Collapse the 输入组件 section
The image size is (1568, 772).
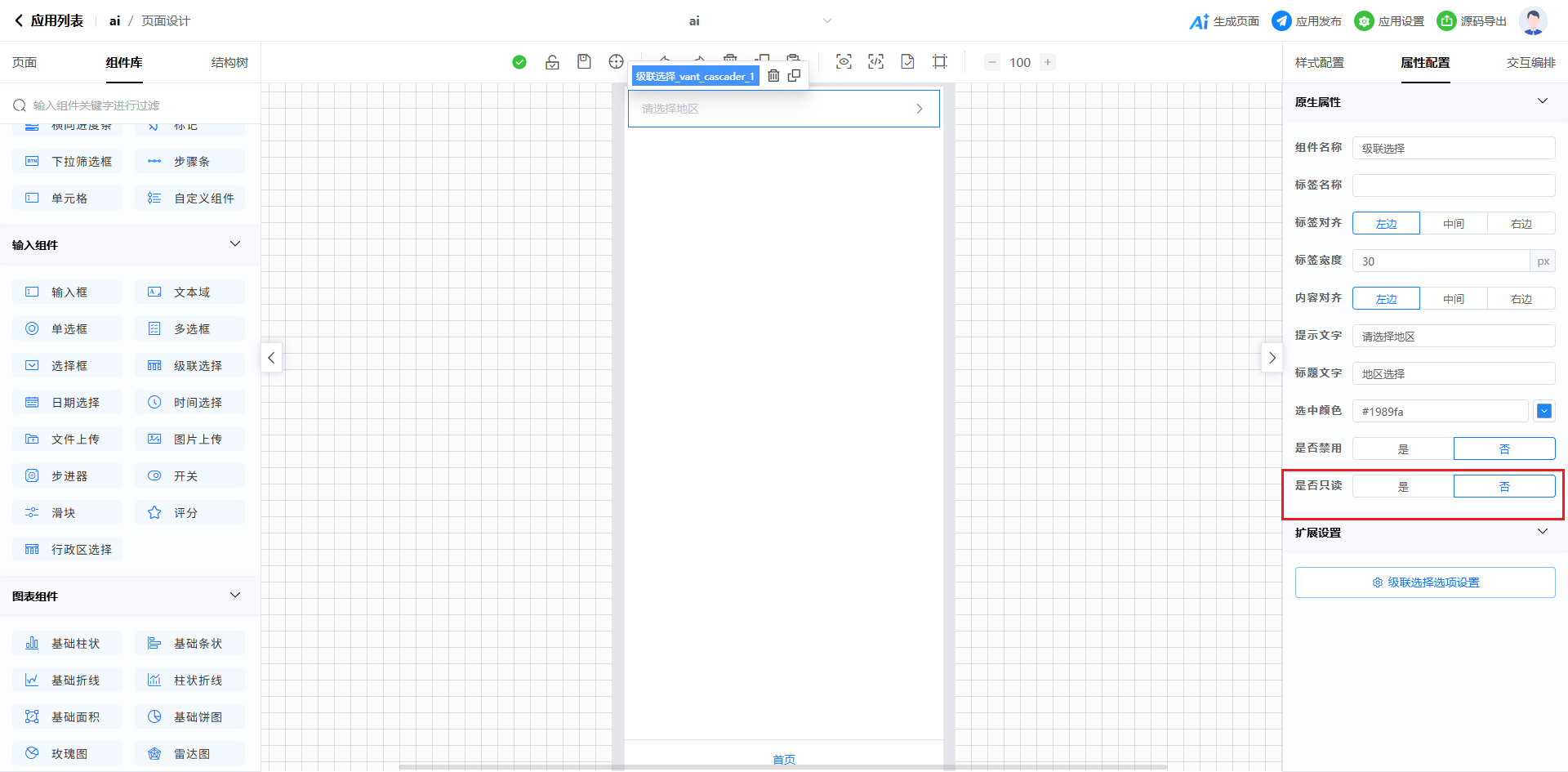tap(235, 244)
